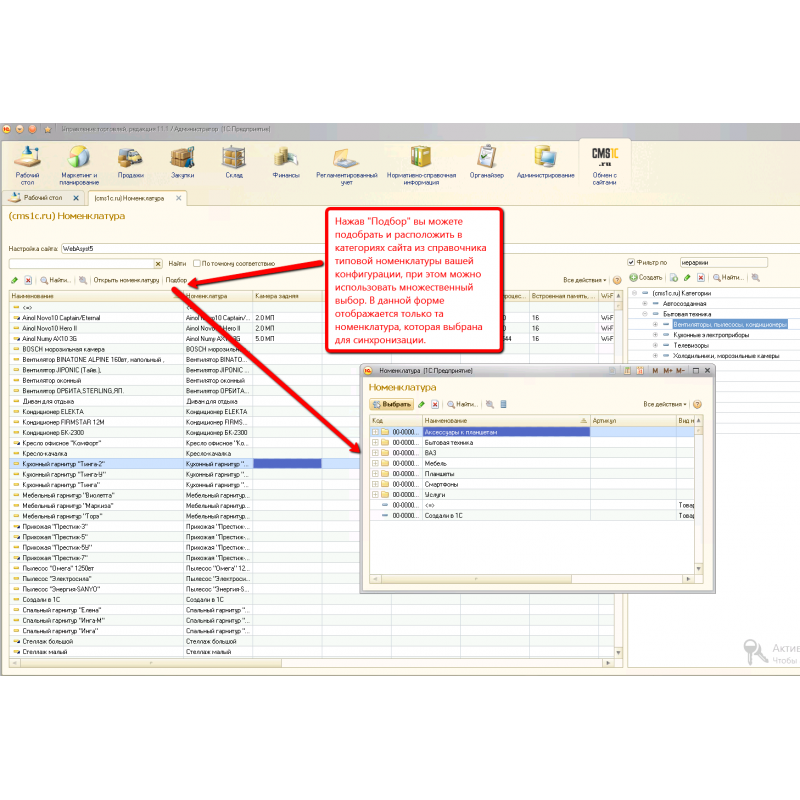Open the Финансы section
Image resolution: width=800 pixels, height=800 pixels.
click(286, 162)
